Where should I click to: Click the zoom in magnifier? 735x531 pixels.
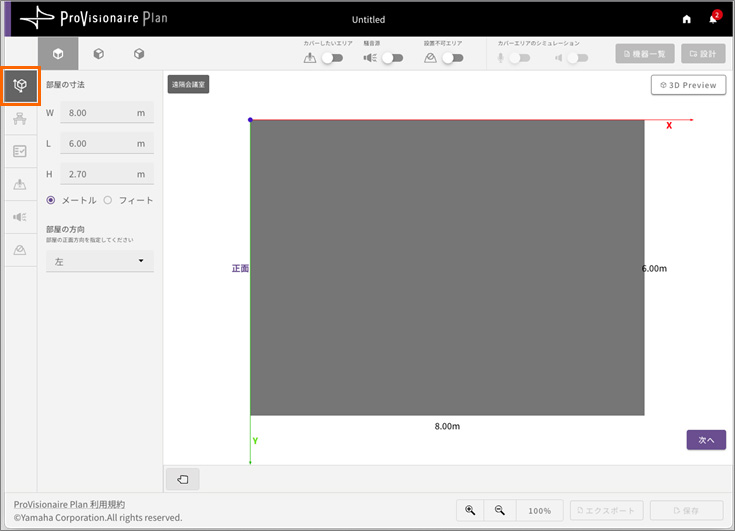470,510
